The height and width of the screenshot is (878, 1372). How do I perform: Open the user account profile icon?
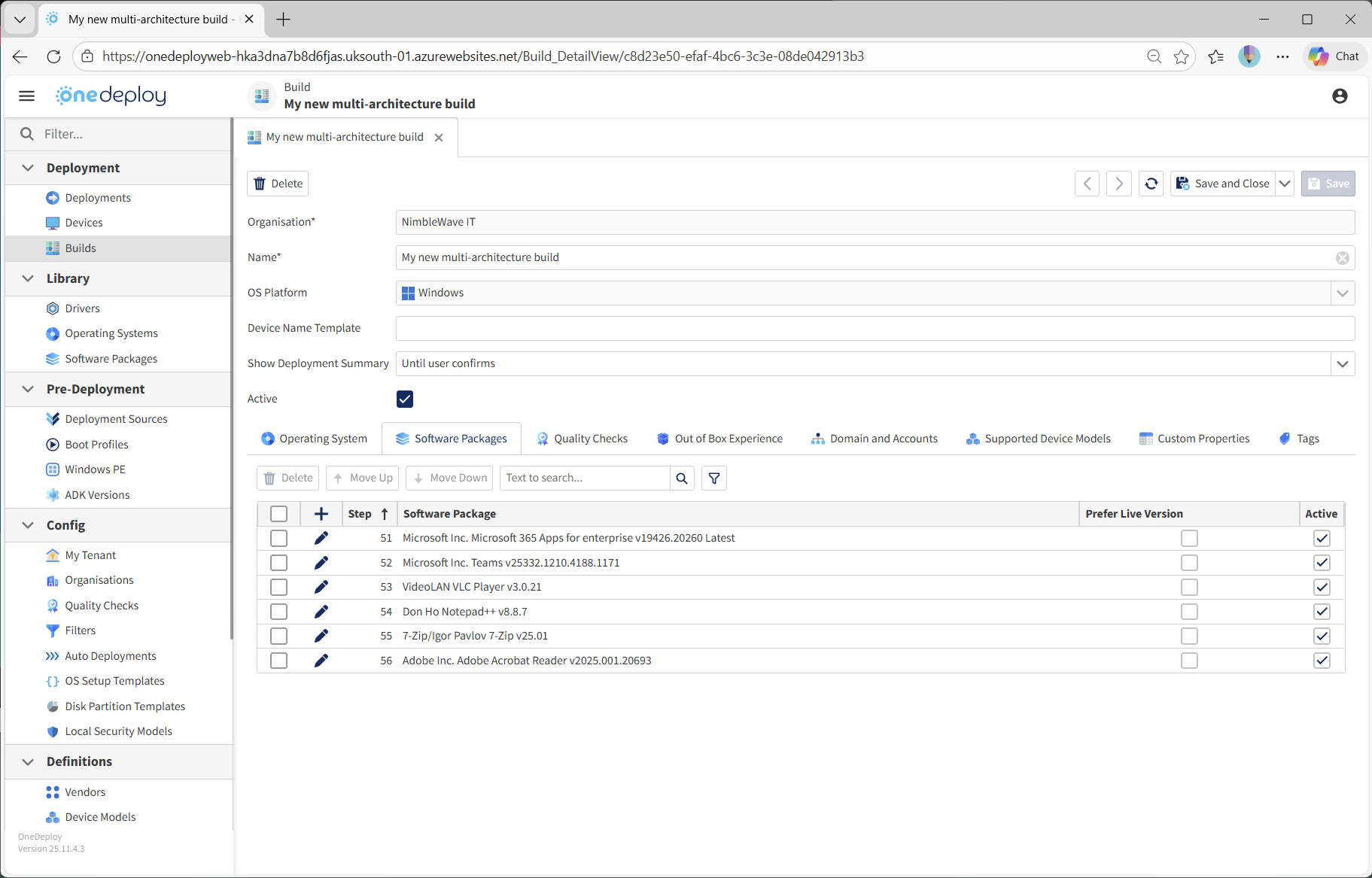click(1339, 96)
